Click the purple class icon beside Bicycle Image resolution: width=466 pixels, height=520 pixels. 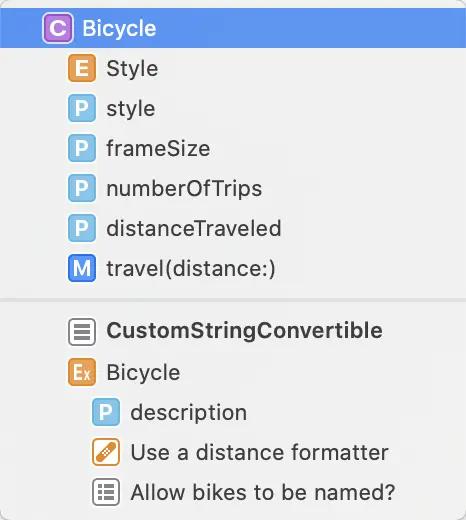[58, 28]
